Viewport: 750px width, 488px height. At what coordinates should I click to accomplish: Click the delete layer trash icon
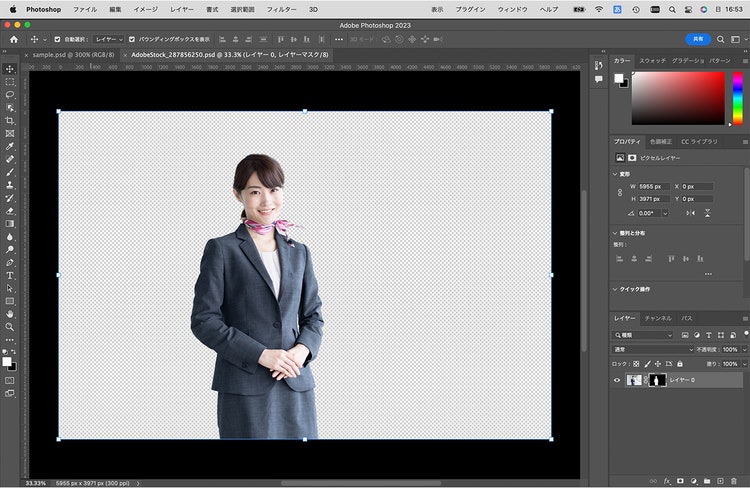coord(734,481)
